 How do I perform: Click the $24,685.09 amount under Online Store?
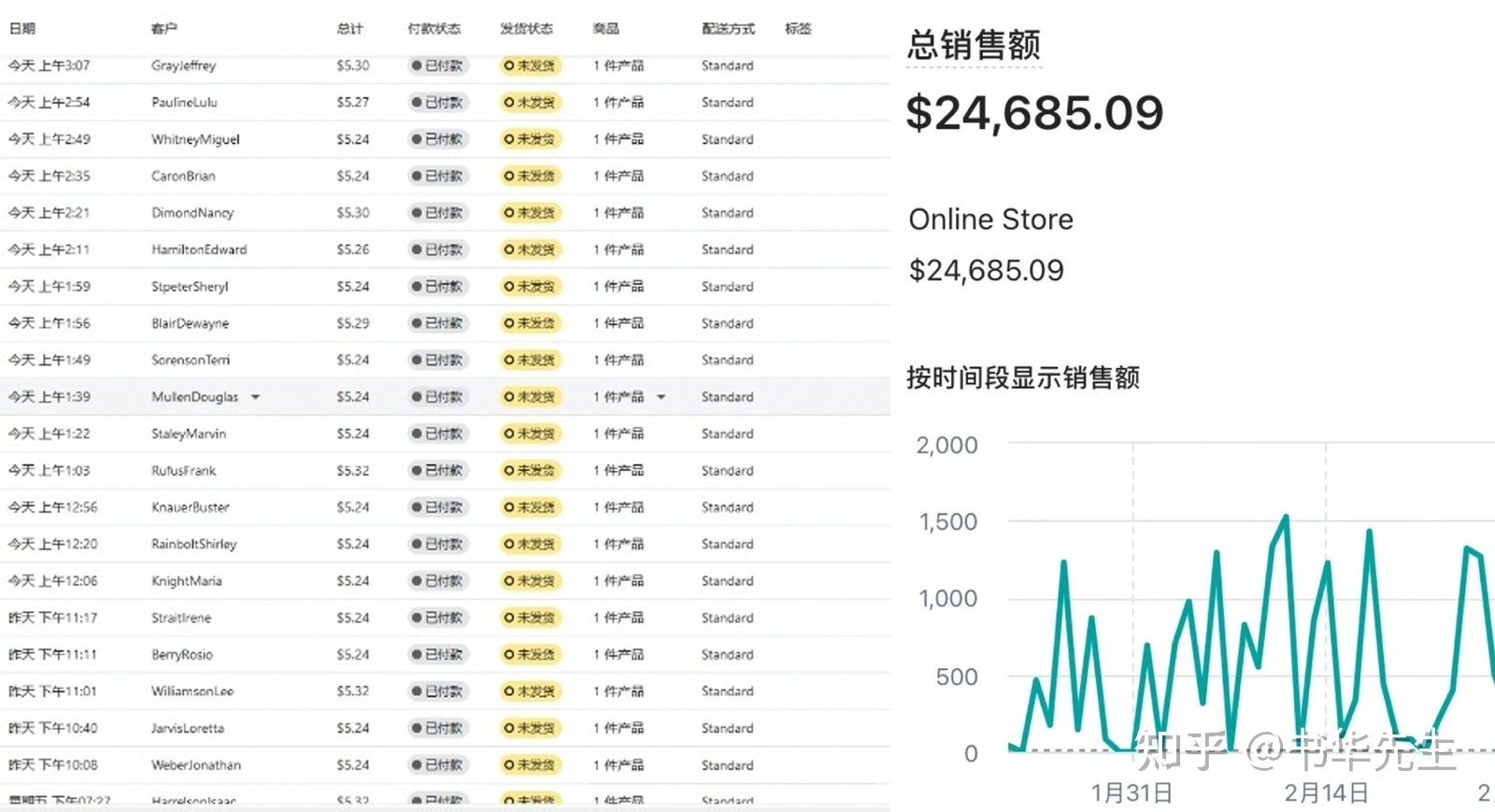tap(986, 271)
